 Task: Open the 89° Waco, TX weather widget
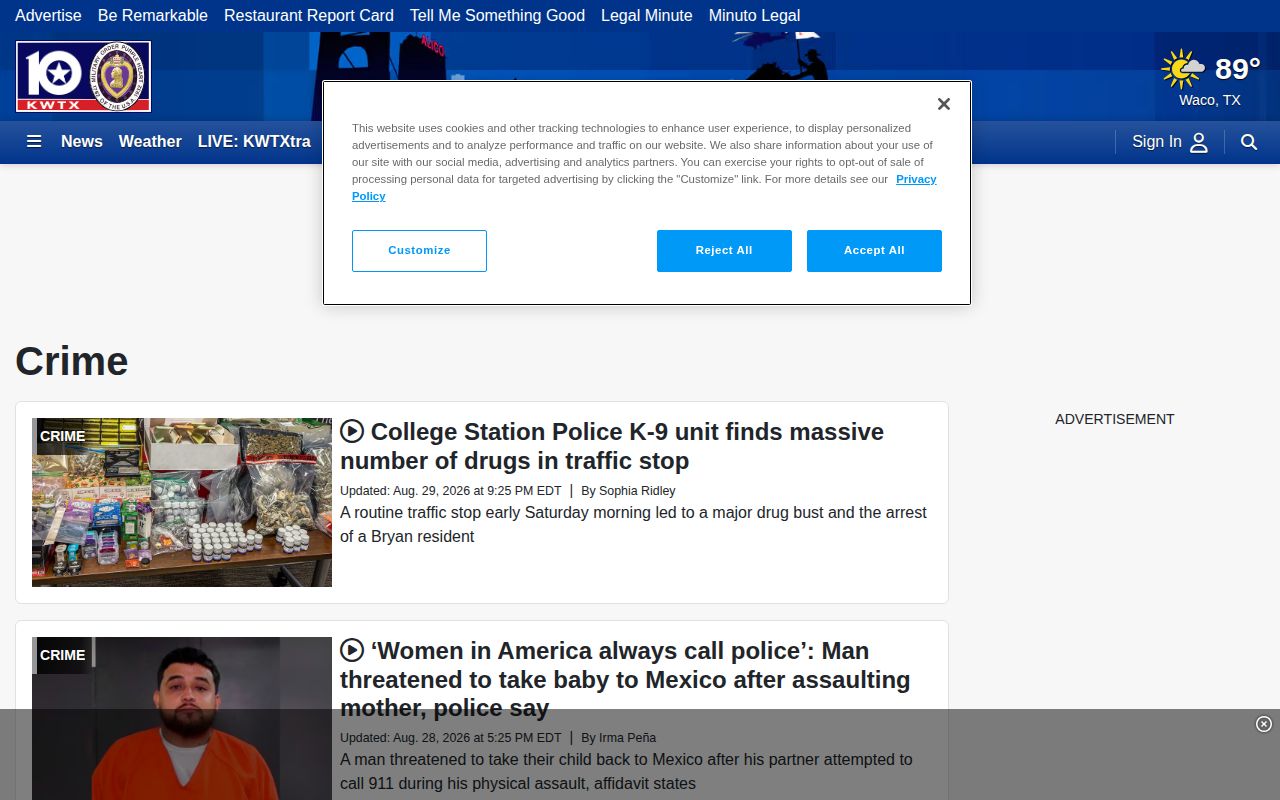(x=1210, y=77)
